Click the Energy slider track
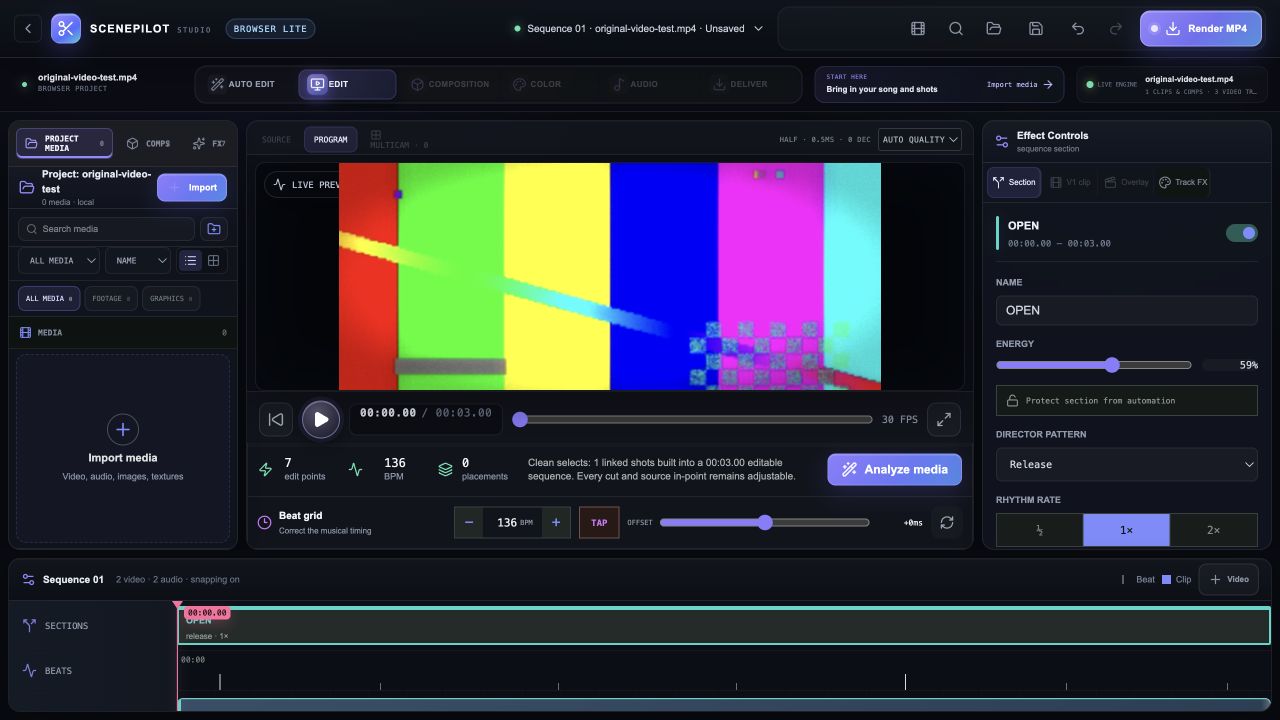This screenshot has width=1280, height=720. tap(1094, 365)
